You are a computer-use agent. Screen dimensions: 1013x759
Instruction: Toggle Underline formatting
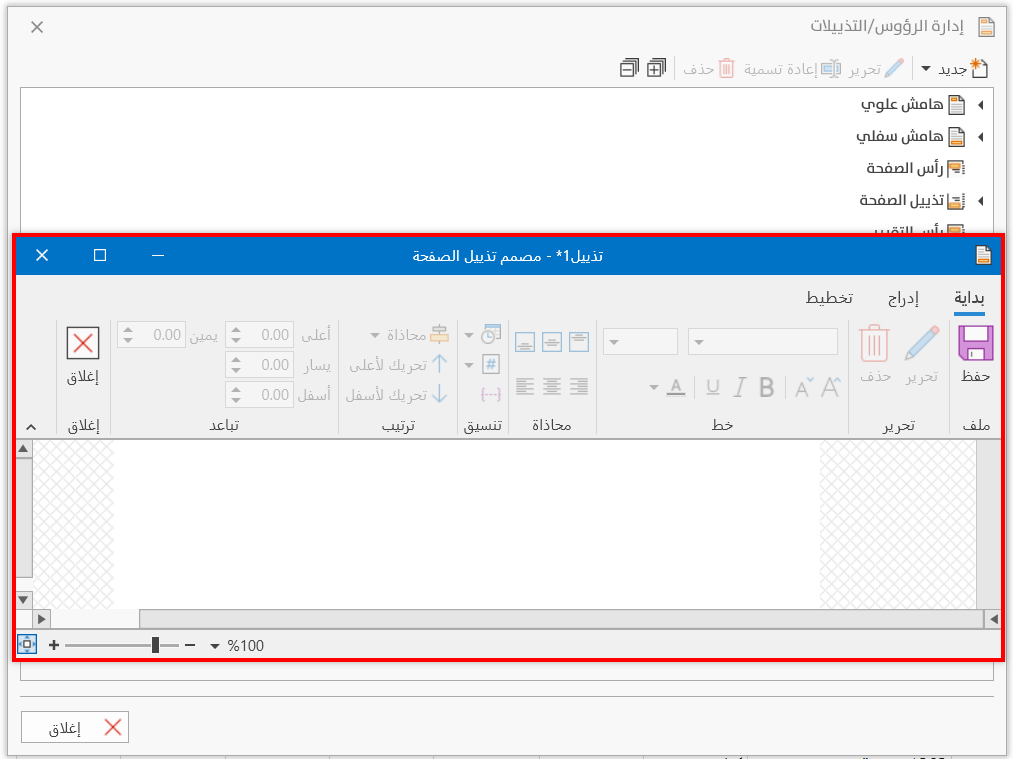(x=713, y=387)
